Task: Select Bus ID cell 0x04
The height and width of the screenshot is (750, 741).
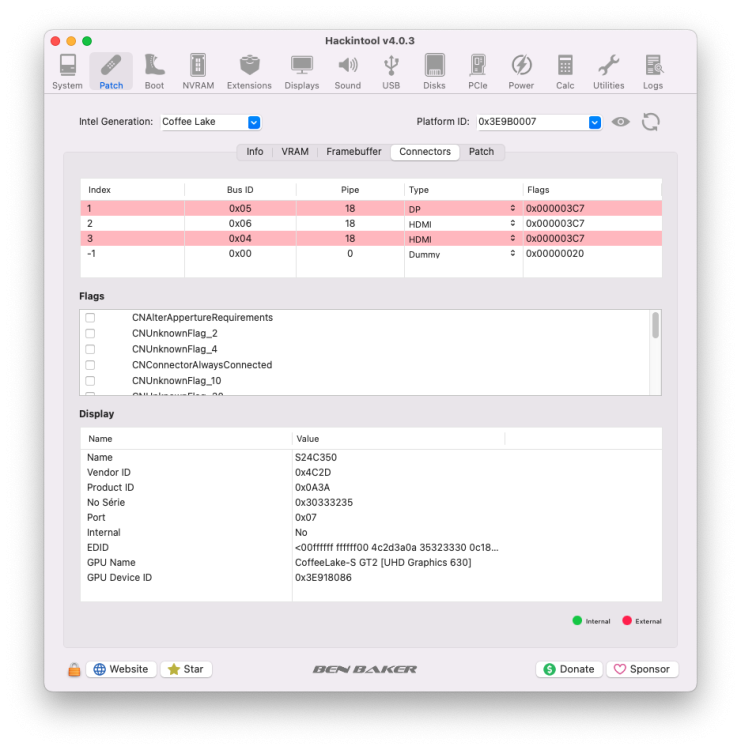Action: (240, 239)
